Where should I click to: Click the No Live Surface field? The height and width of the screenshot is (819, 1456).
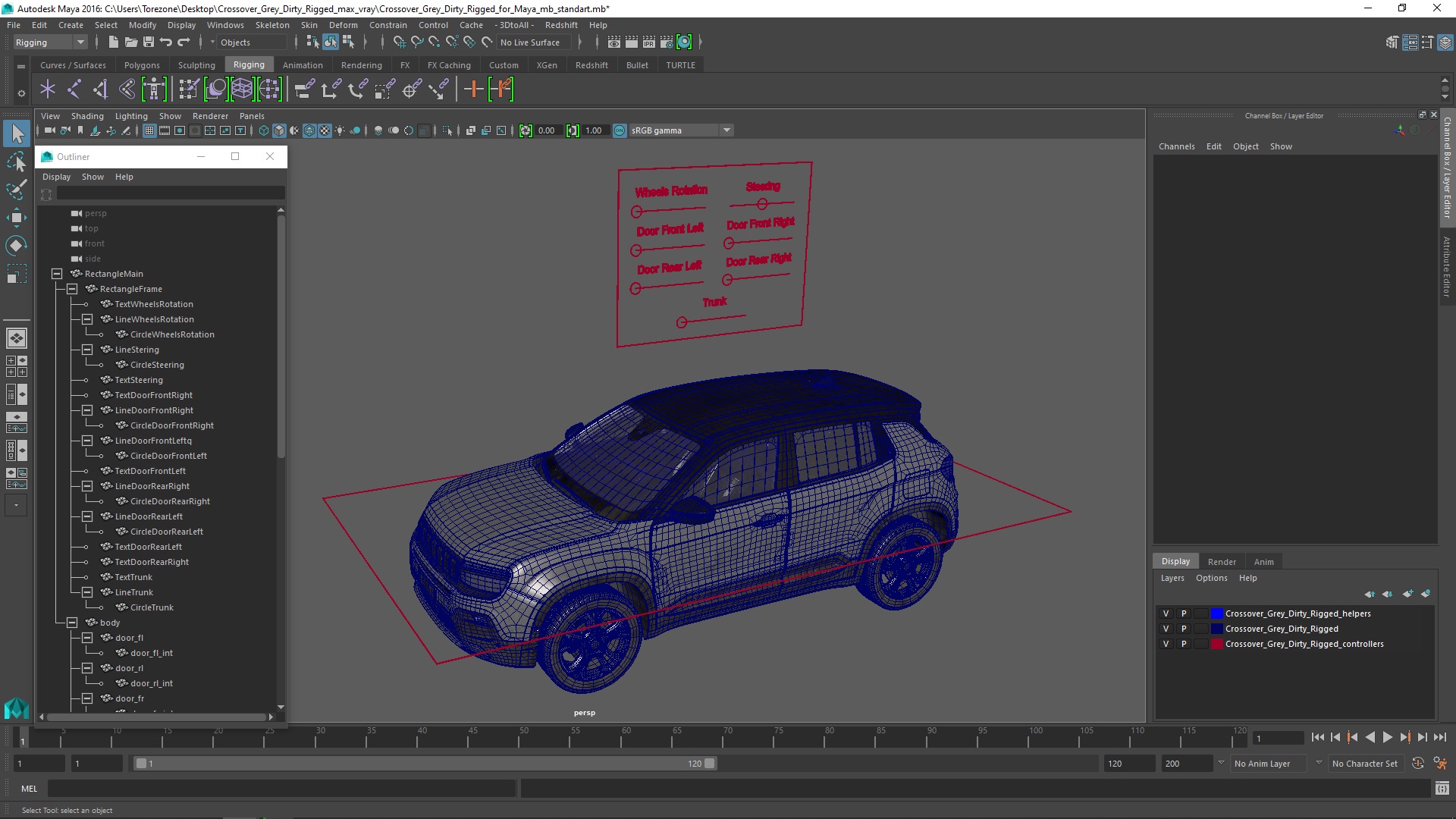click(x=534, y=42)
